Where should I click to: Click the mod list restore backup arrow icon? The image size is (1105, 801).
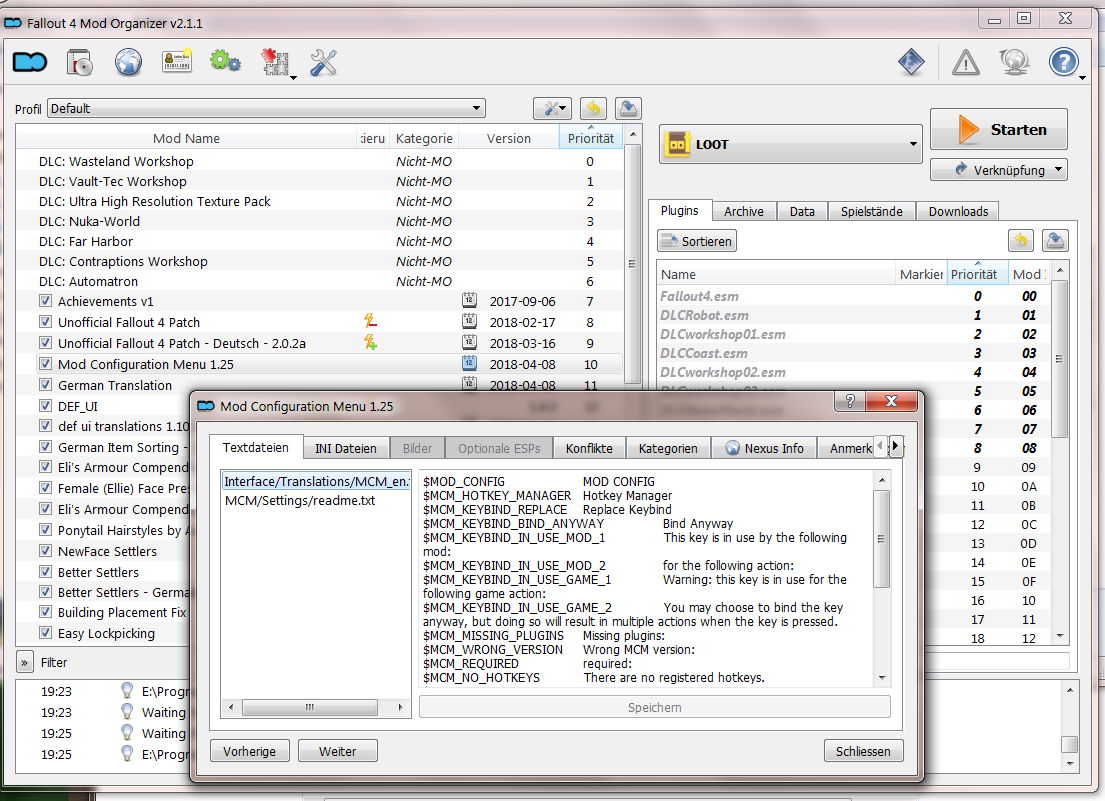(x=593, y=108)
